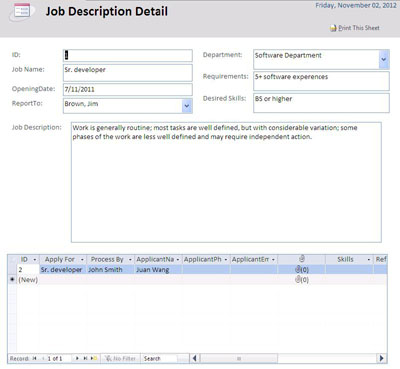Screen dimensions: 400x369
Task: Click the ID cell containing 2
Action: 28,269
